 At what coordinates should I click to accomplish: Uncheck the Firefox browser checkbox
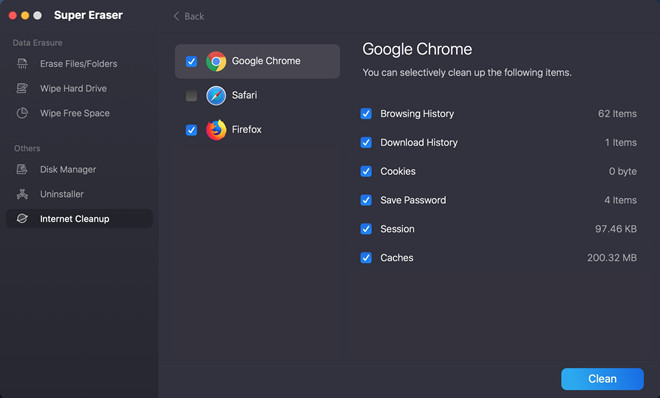[192, 130]
